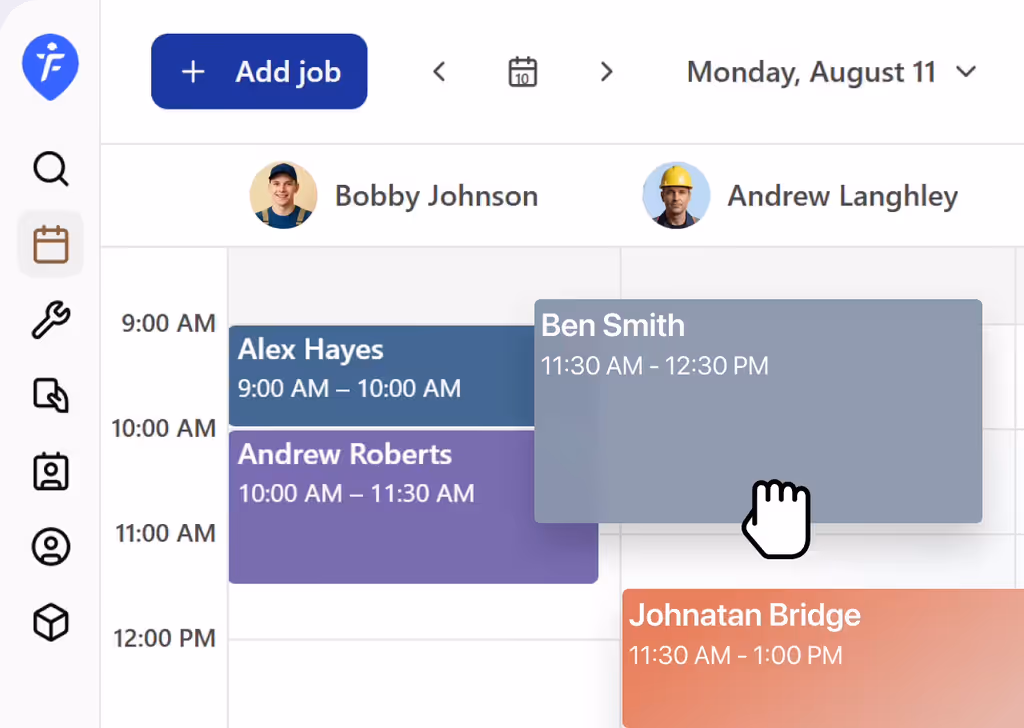Open the wrench jobs icon in sidebar

(x=50, y=320)
